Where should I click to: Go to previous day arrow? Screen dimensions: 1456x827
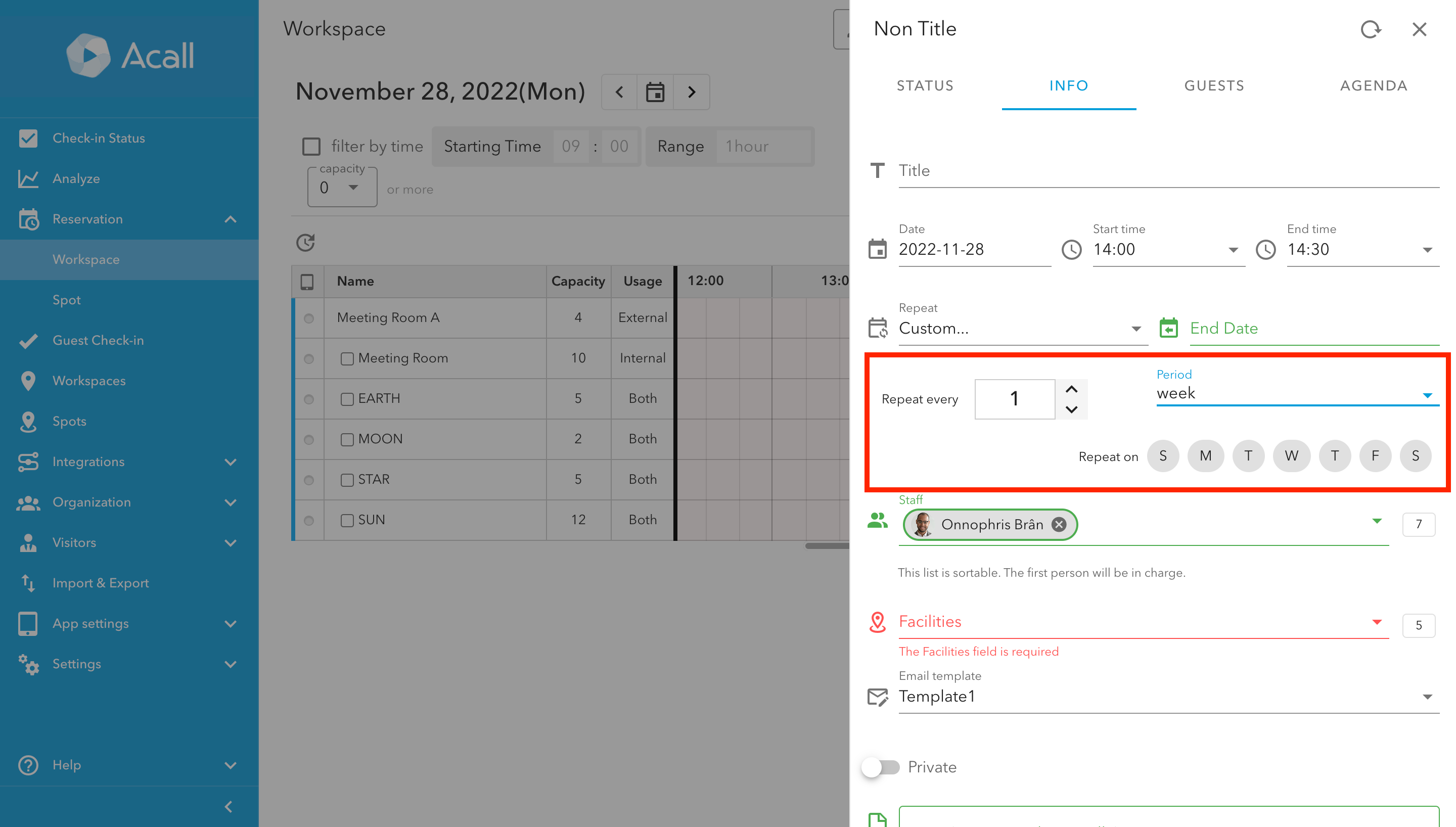click(619, 92)
